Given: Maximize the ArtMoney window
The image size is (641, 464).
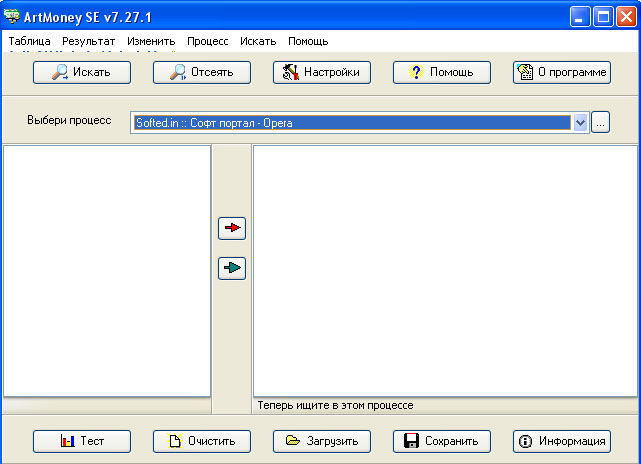Looking at the screenshot, I should tap(603, 17).
